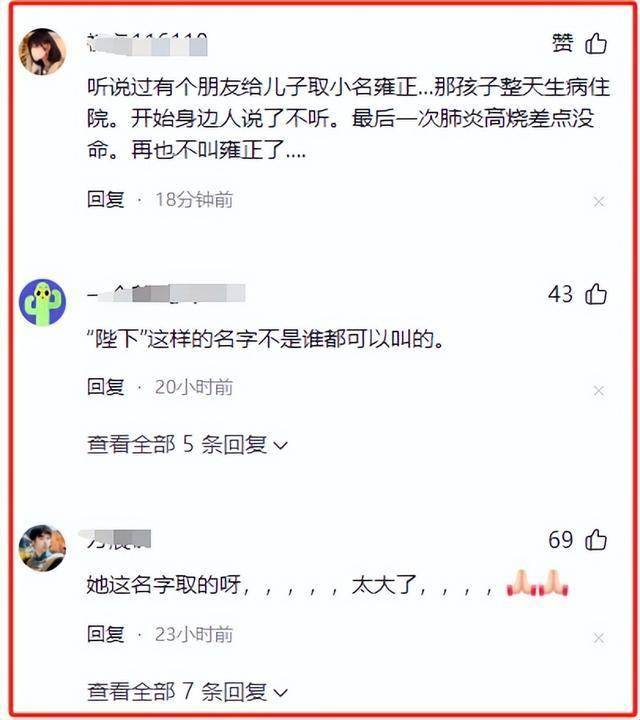
Task: Reply to the 太大了 comment
Action: (106, 634)
